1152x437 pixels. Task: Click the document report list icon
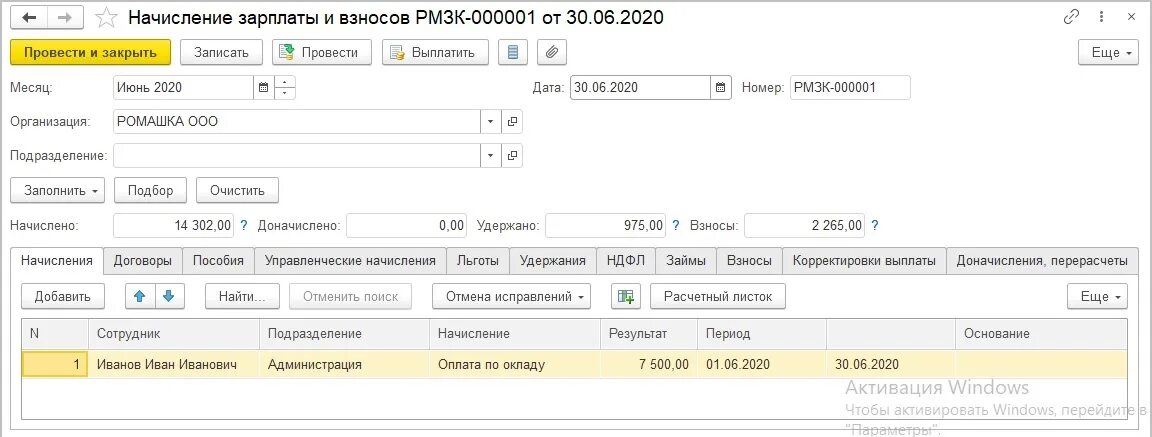point(514,52)
